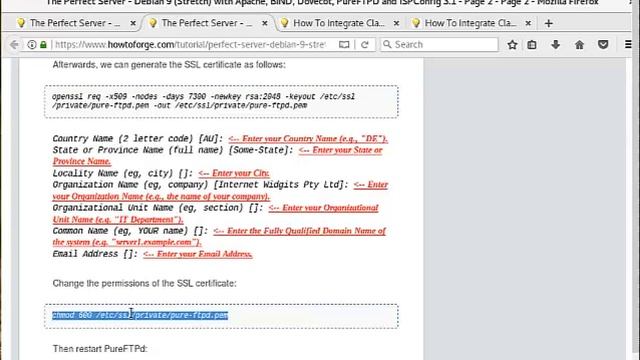Click 'Locality Name (eg, city) []:' text
Image resolution: width=640 pixels, height=360 pixels.
pos(122,173)
